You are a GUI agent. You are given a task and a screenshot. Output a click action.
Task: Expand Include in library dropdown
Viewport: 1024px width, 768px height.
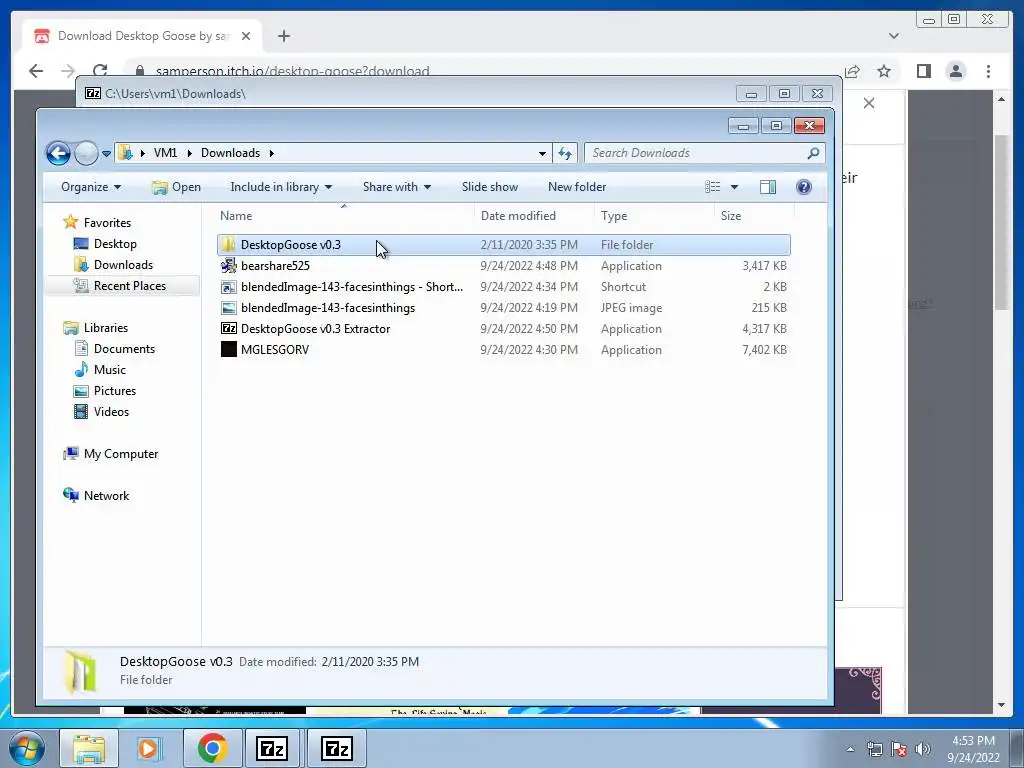(281, 187)
